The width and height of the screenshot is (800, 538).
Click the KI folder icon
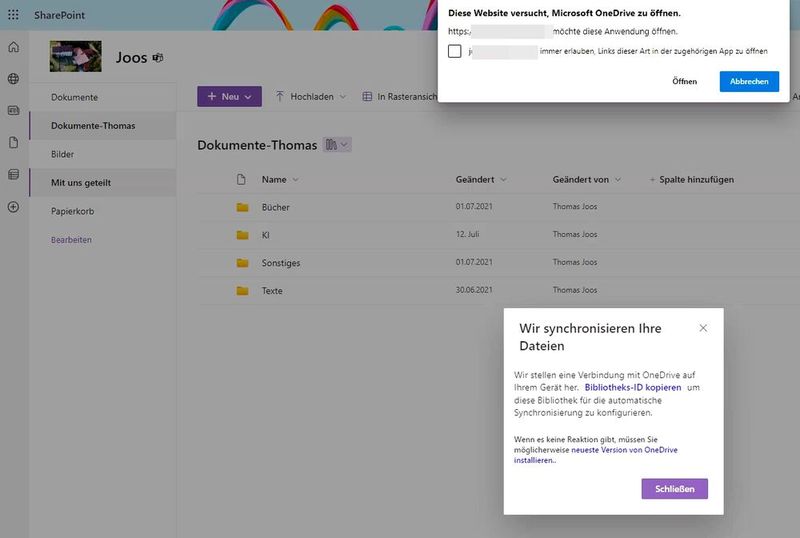[242, 235]
